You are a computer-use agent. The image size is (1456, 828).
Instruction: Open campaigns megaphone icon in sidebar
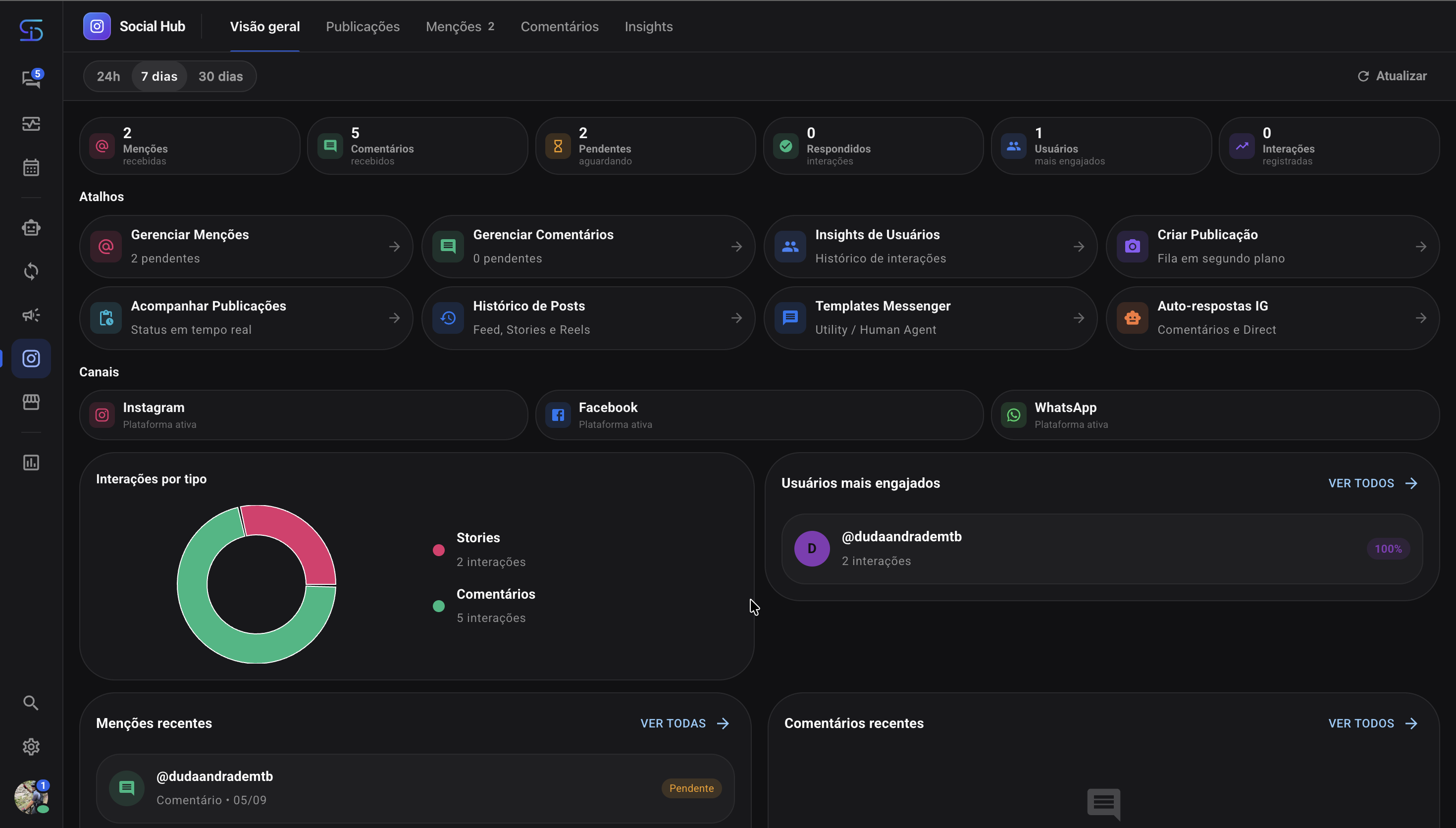pos(31,315)
